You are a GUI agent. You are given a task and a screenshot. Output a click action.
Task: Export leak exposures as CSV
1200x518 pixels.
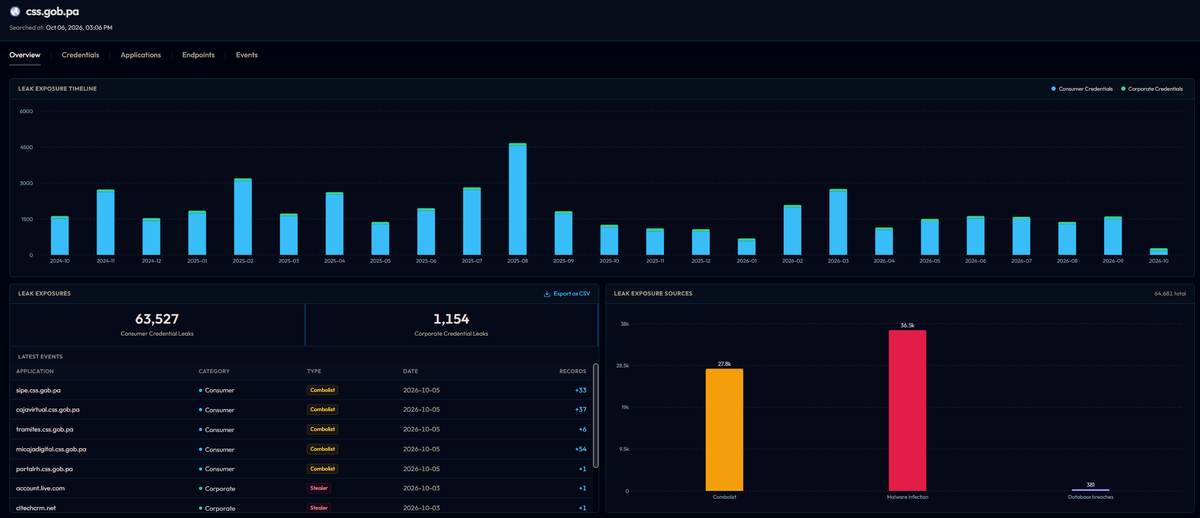(566, 294)
